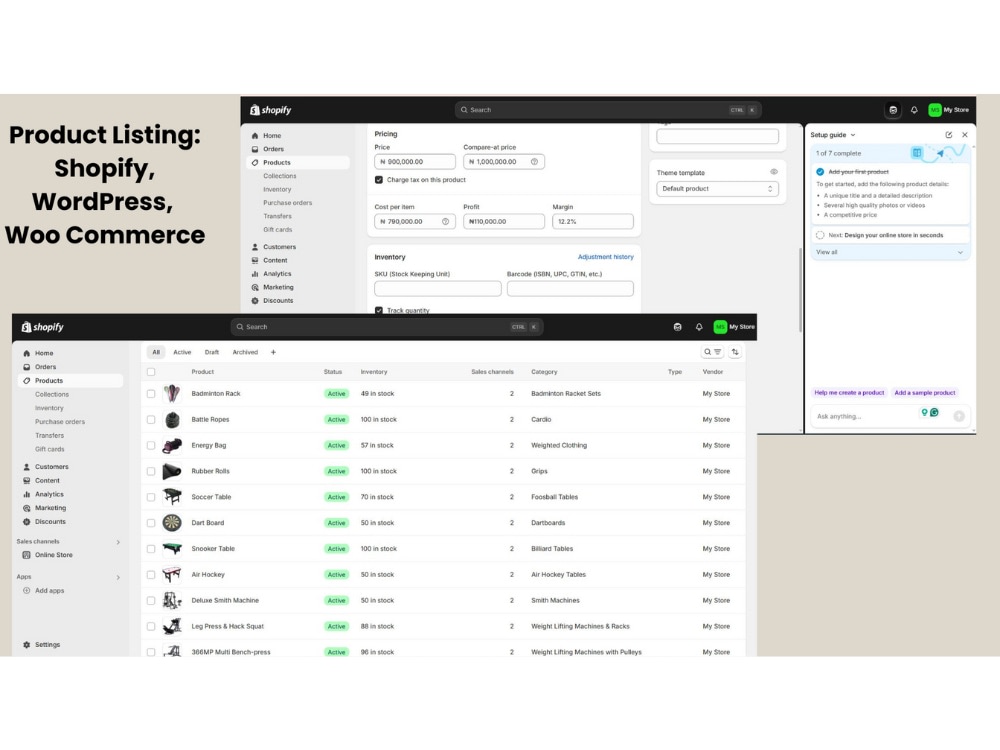Click Air Hockey product thumbnail
Image resolution: width=1000 pixels, height=750 pixels.
click(172, 575)
